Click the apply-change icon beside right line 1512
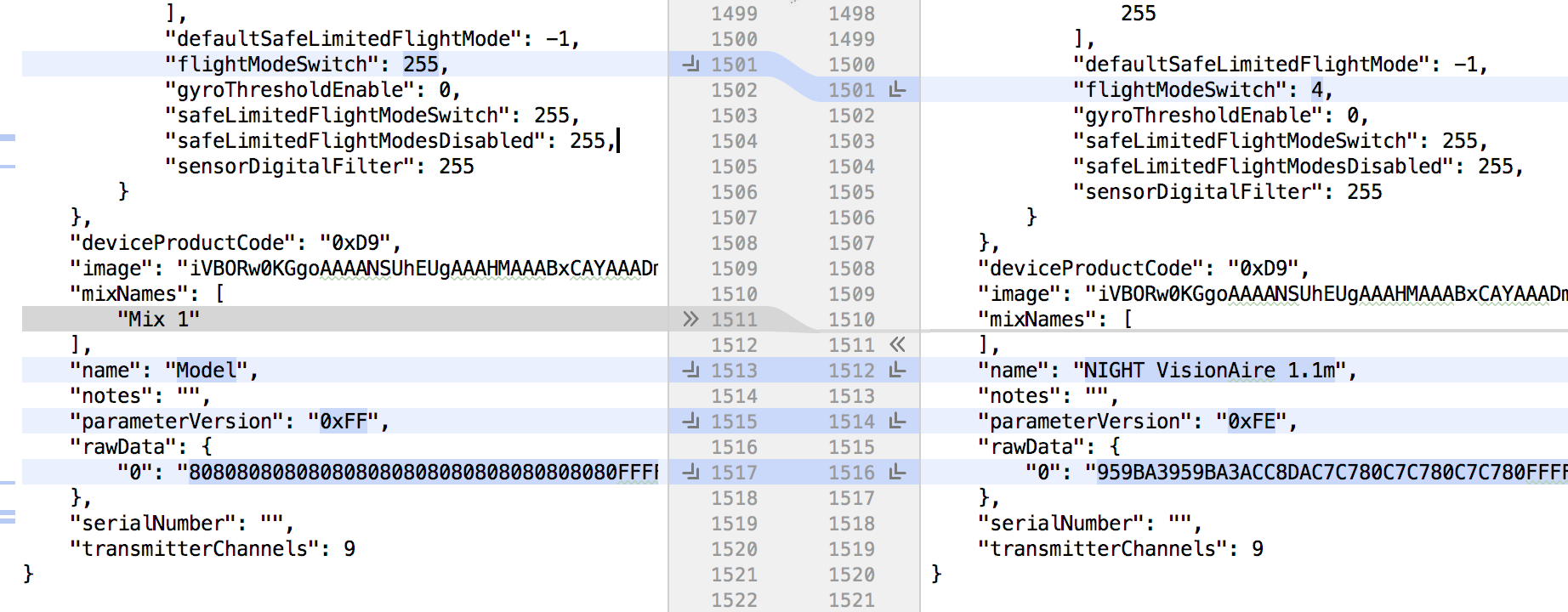This screenshot has width=1568, height=612. pyautogui.click(x=897, y=370)
